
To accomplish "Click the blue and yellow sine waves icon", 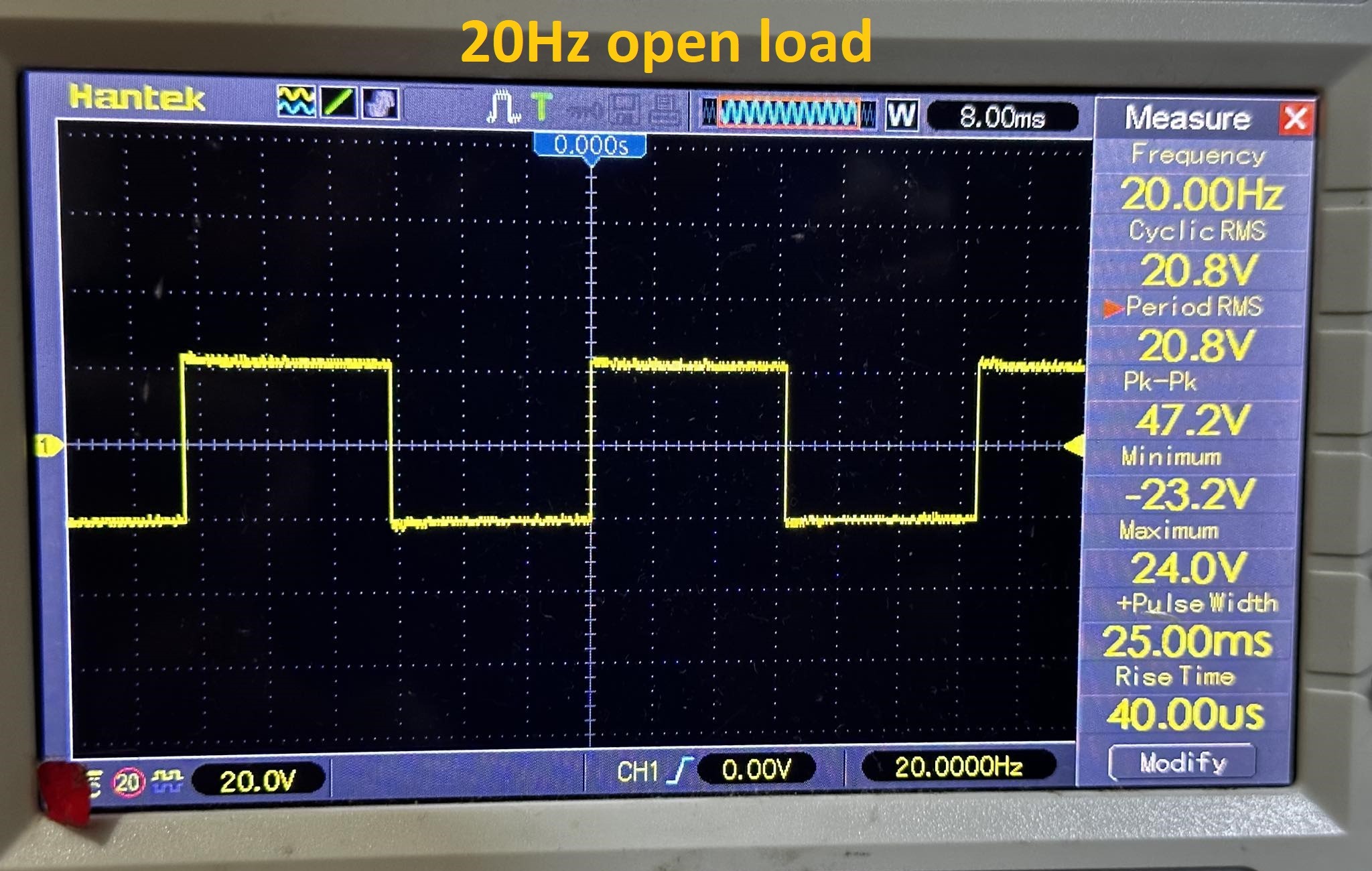I will pyautogui.click(x=296, y=102).
